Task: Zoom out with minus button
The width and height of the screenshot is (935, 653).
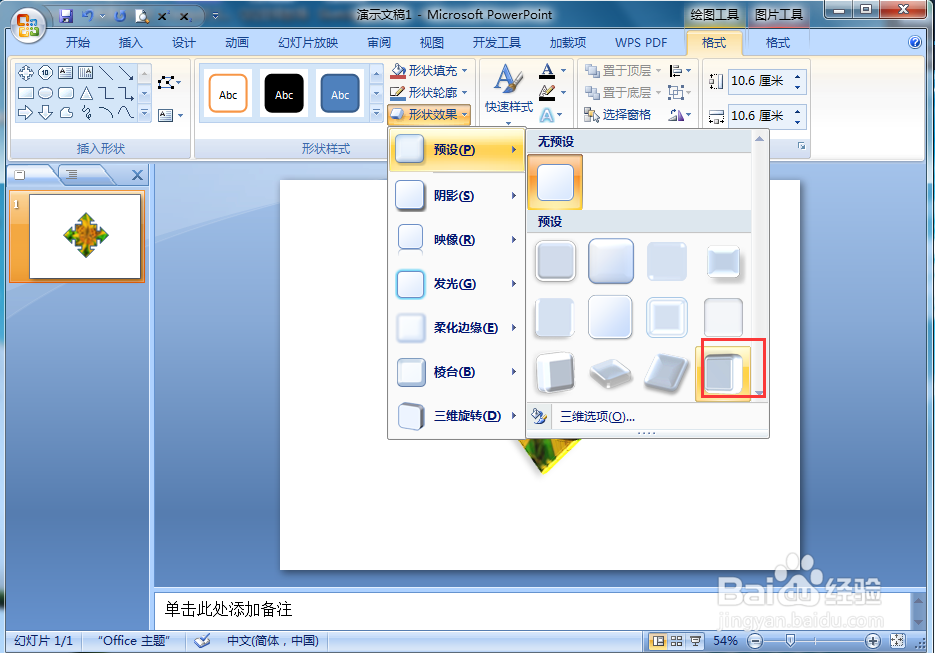Action: [x=755, y=641]
